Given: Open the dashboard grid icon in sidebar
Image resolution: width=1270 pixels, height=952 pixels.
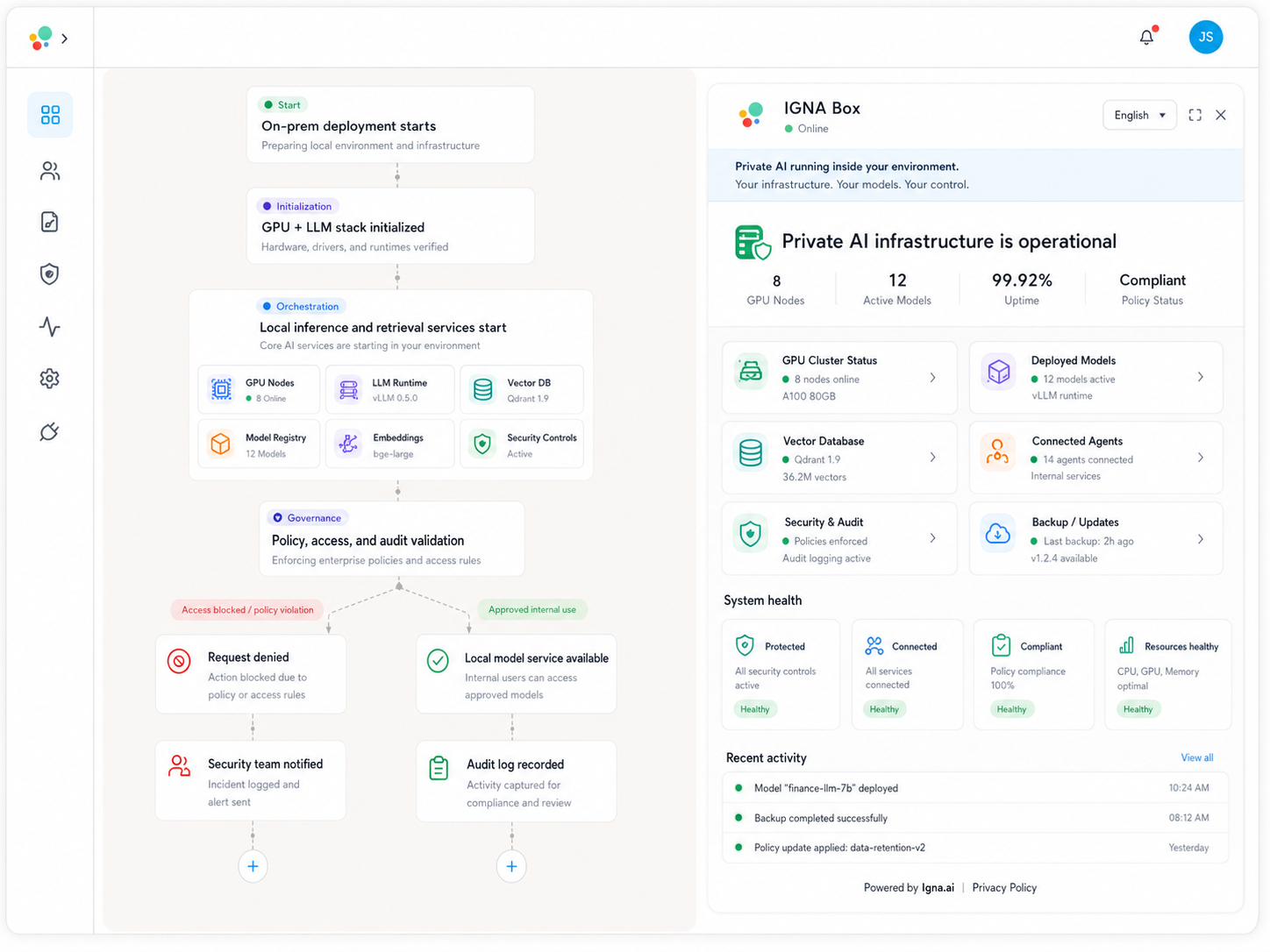Looking at the screenshot, I should click(x=50, y=115).
